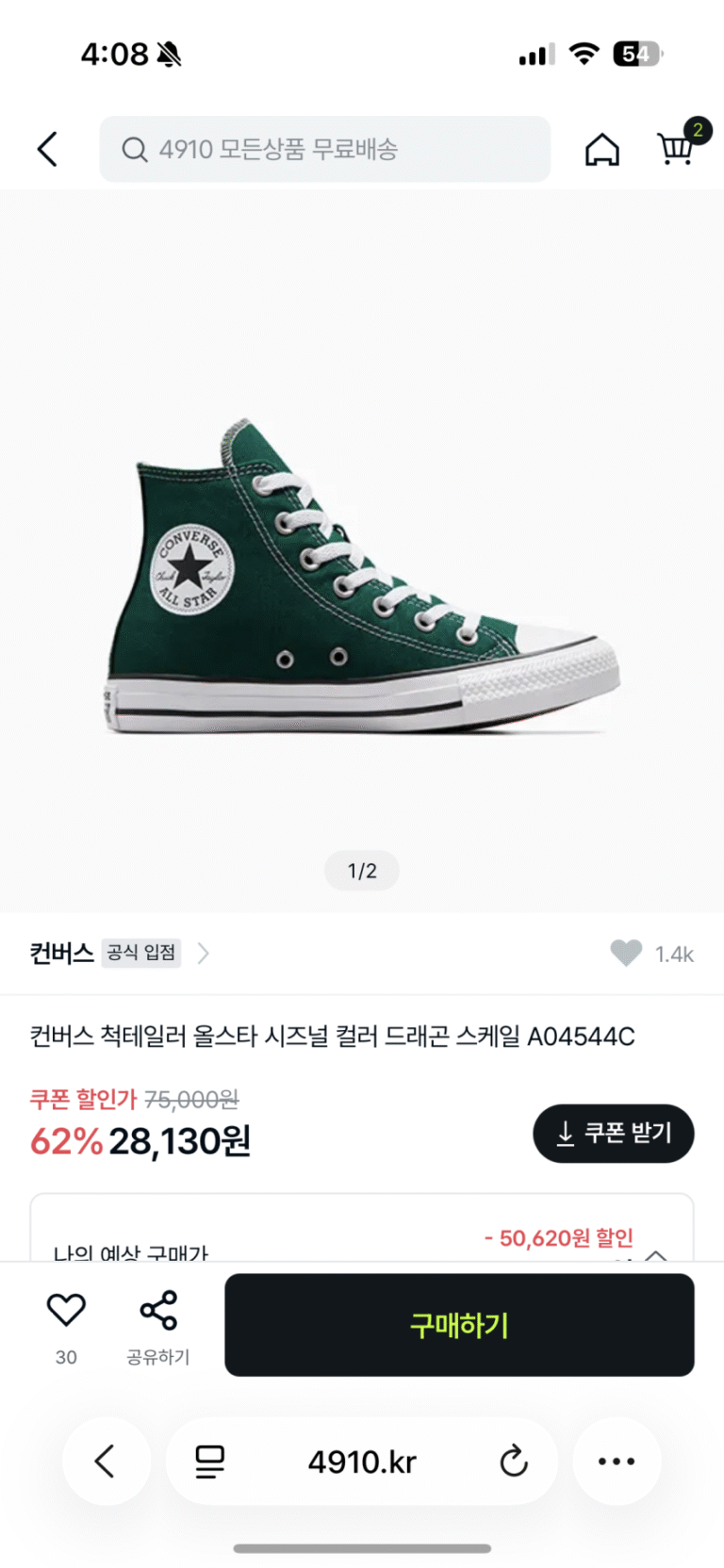The width and height of the screenshot is (724, 1568).
Task: Click the search field with 4910 모든상품 무료배송
Action: point(325,149)
